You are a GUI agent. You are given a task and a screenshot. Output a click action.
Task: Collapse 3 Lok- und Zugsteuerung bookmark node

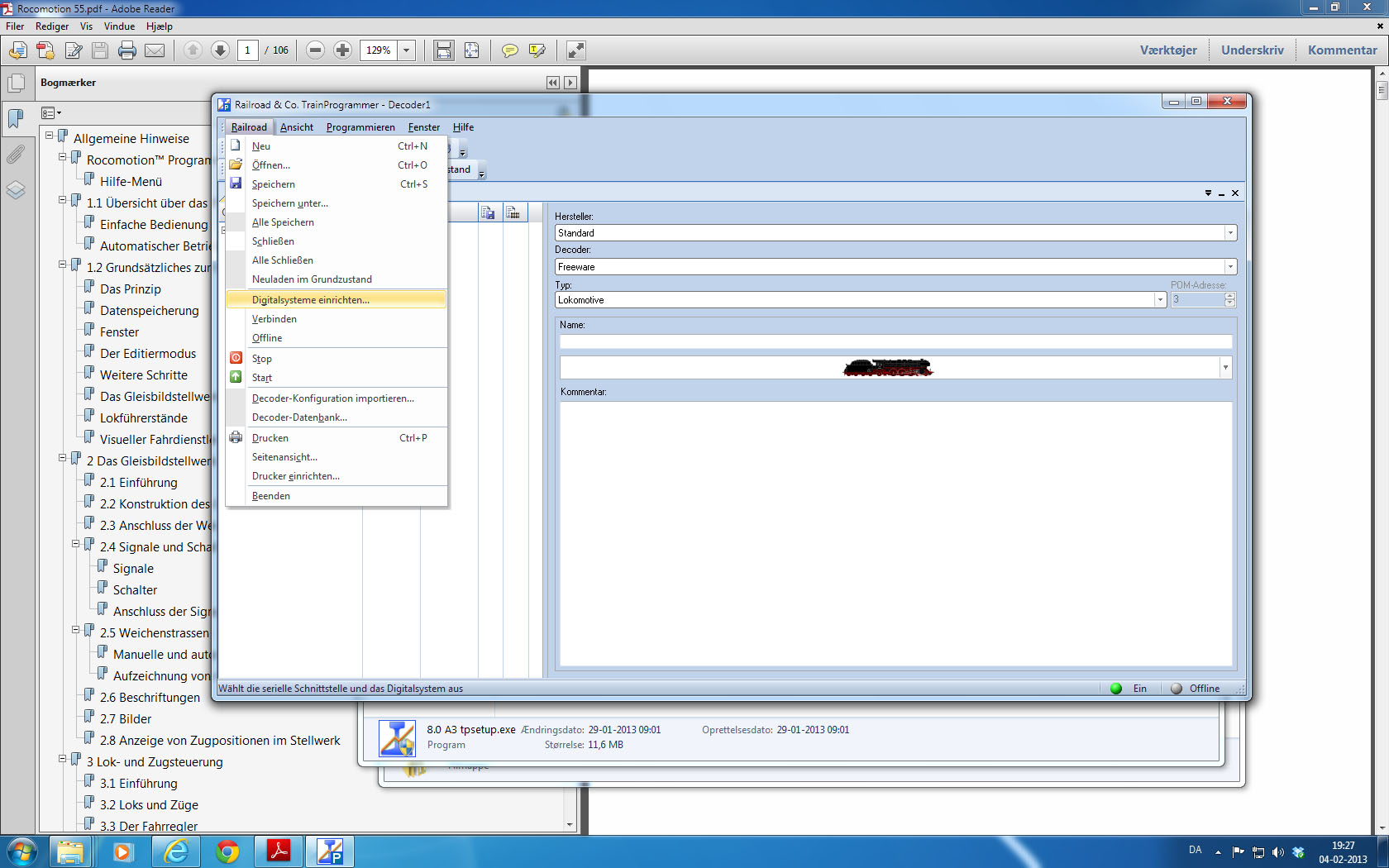coord(62,758)
